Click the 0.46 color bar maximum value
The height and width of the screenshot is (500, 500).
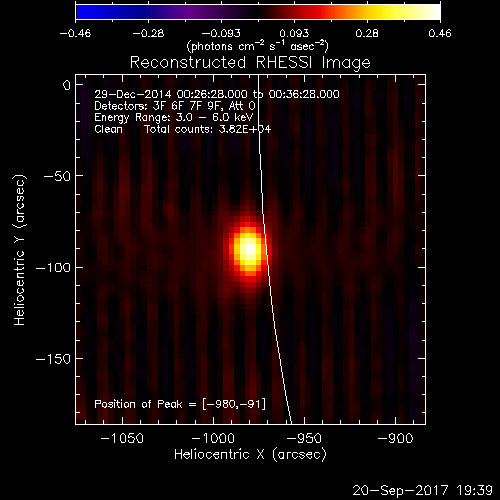(440, 33)
